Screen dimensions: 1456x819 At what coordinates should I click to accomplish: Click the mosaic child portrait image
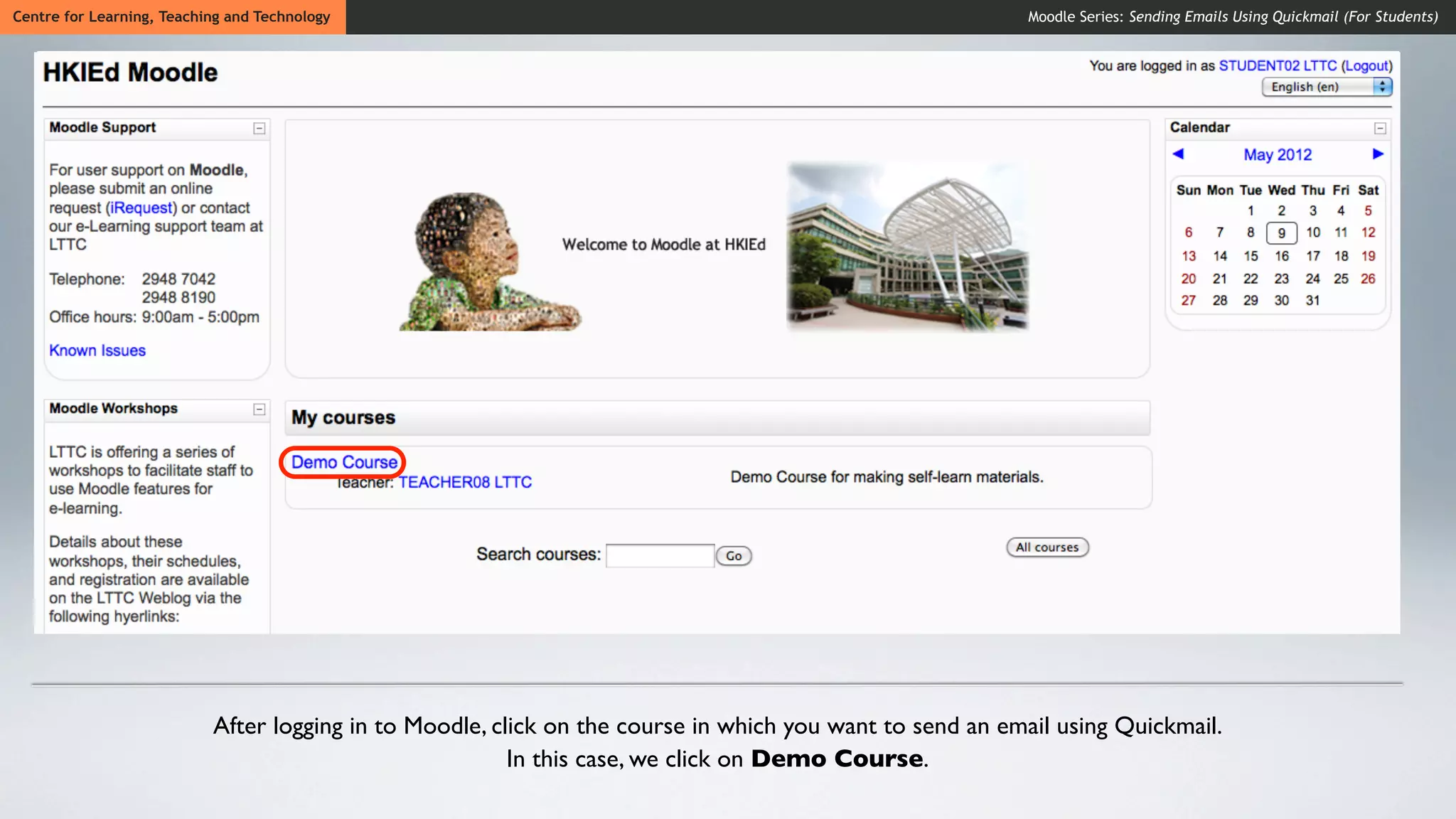(489, 262)
